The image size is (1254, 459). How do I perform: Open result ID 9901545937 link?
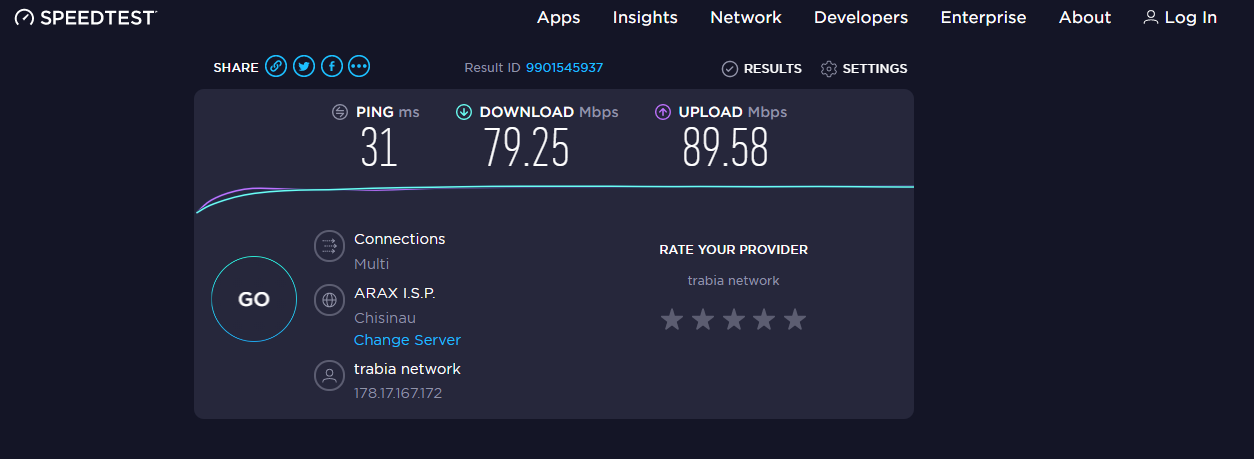point(564,68)
